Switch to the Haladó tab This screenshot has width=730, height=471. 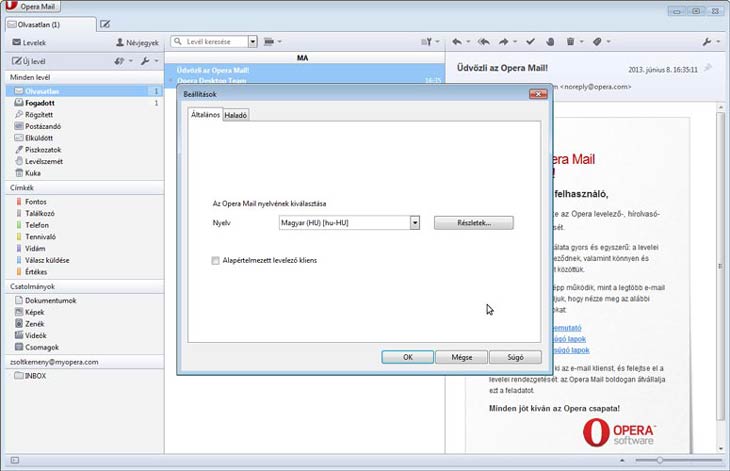click(x=236, y=115)
